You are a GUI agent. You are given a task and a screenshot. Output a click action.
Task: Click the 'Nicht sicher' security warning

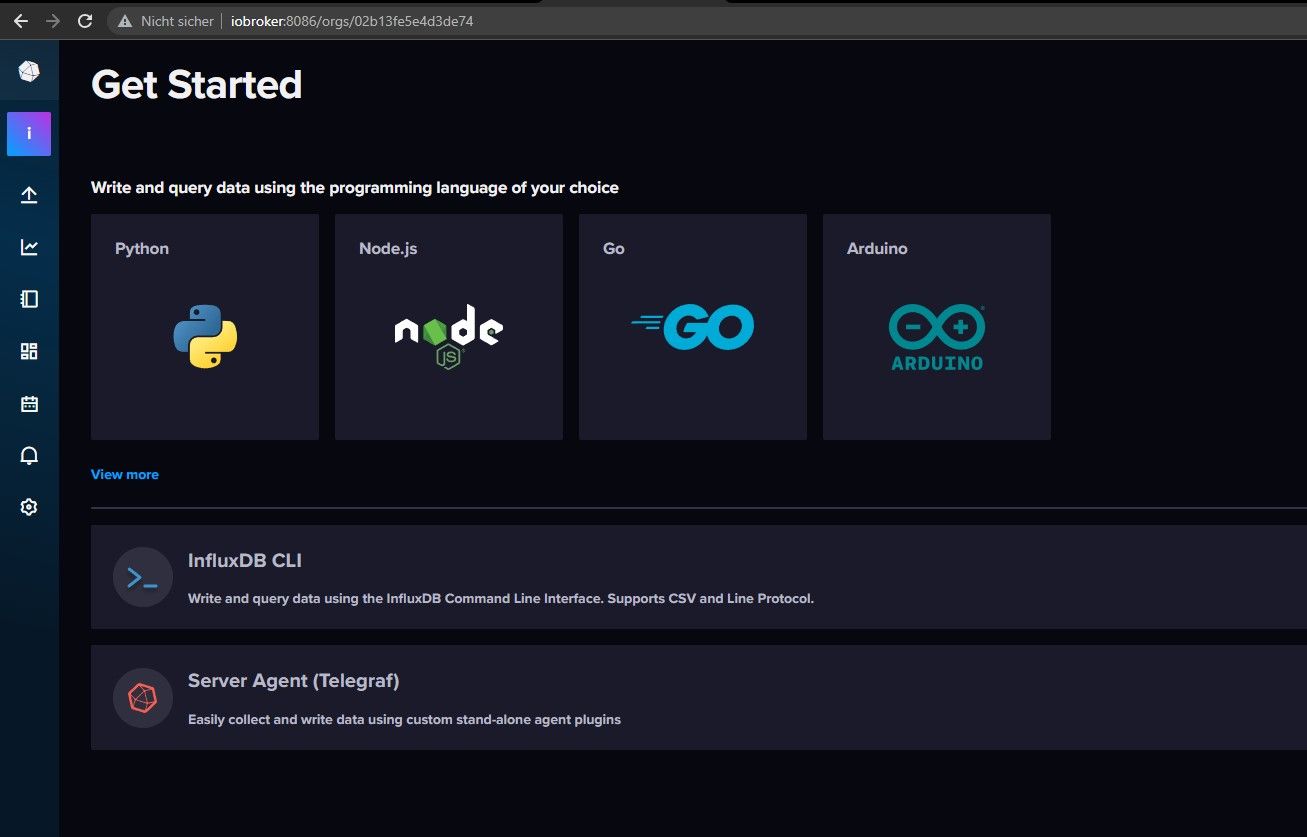point(165,21)
